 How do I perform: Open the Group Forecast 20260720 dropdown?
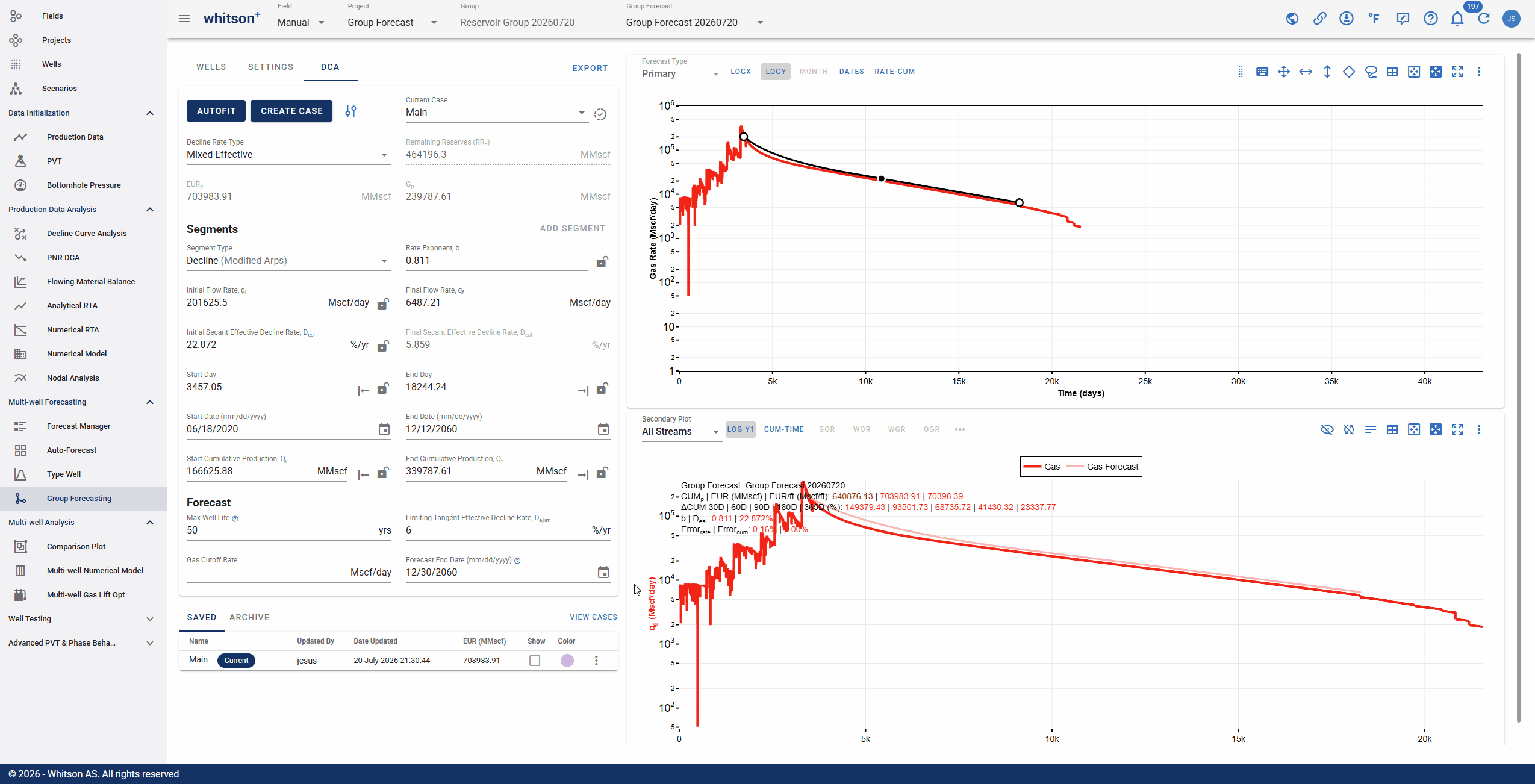[x=695, y=23]
